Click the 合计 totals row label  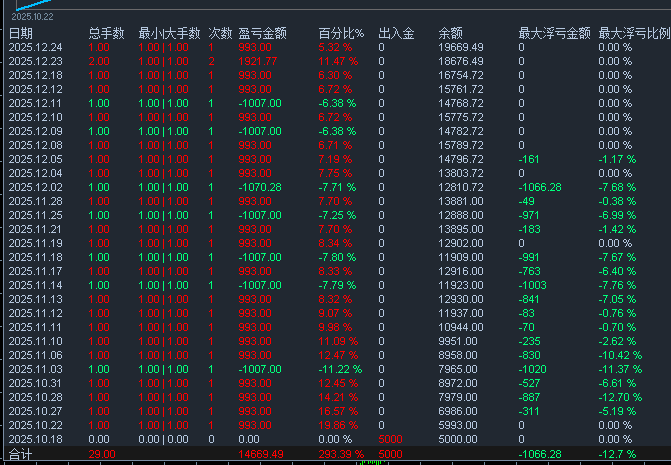click(x=20, y=454)
